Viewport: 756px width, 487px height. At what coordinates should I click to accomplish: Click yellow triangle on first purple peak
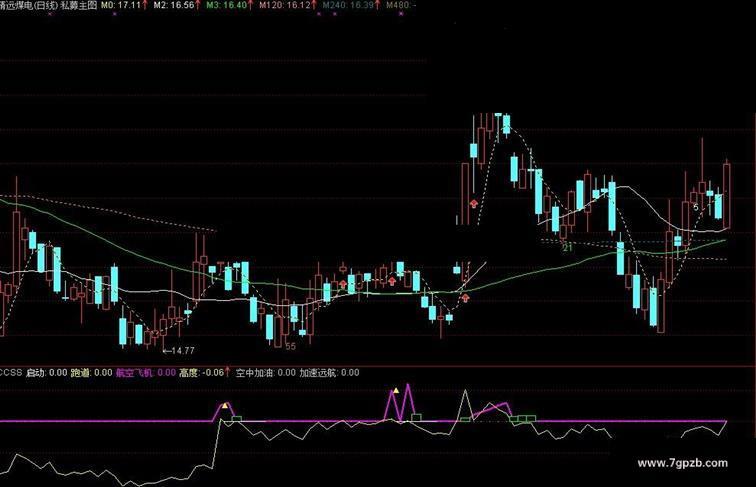pyautogui.click(x=225, y=406)
